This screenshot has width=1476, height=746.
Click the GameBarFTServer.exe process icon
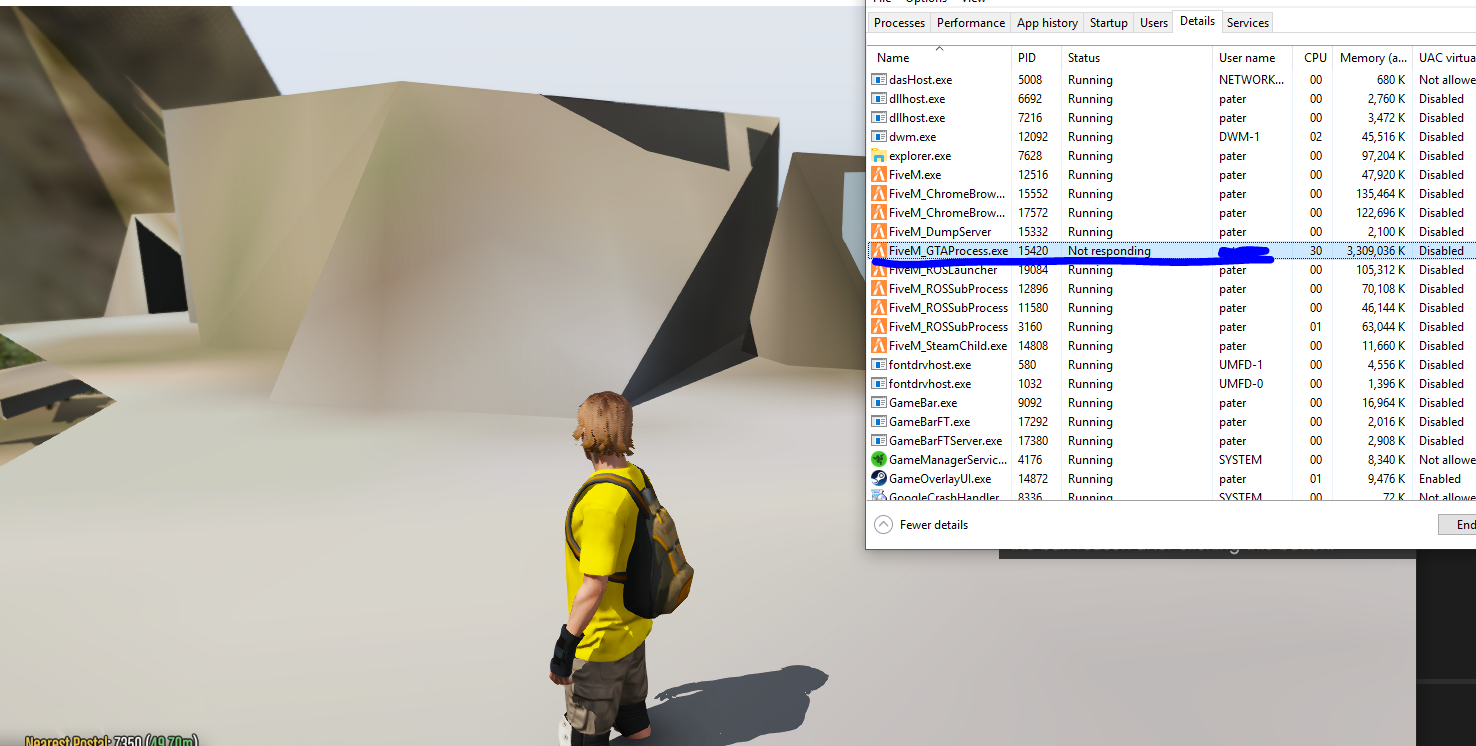pyautogui.click(x=879, y=440)
